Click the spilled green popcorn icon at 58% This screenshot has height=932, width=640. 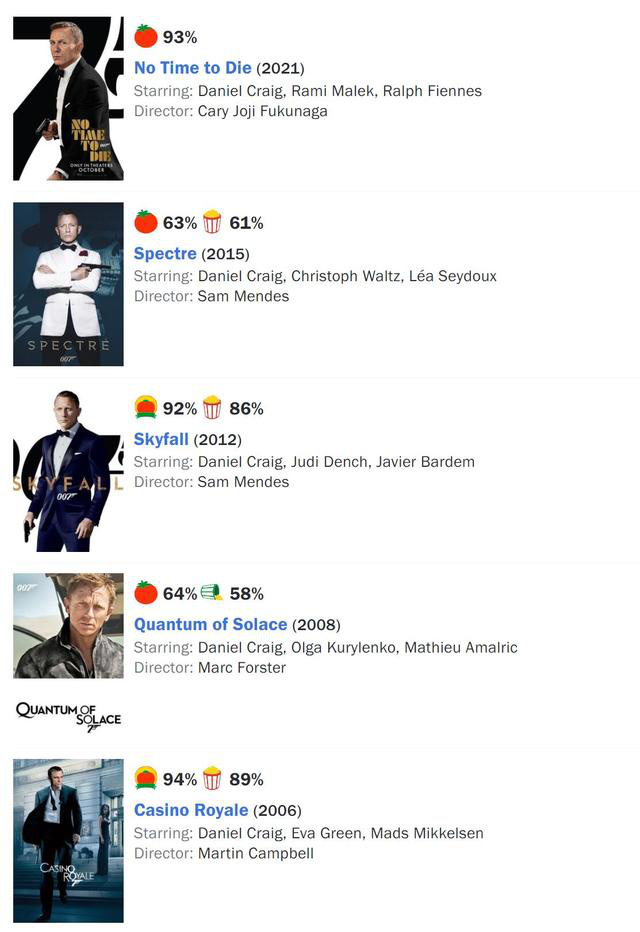pos(212,593)
